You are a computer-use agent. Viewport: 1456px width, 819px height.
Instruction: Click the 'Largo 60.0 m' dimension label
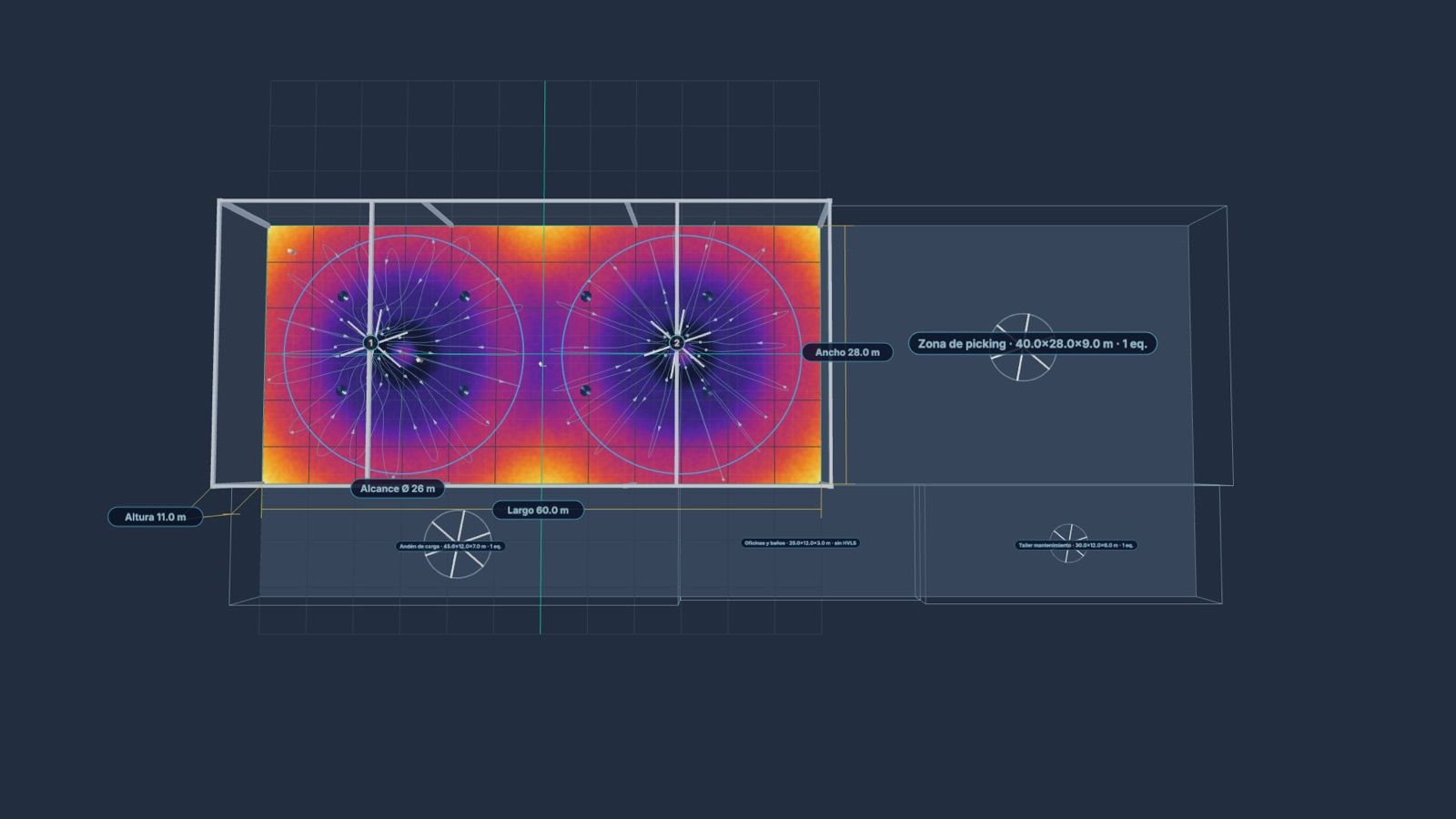(538, 511)
